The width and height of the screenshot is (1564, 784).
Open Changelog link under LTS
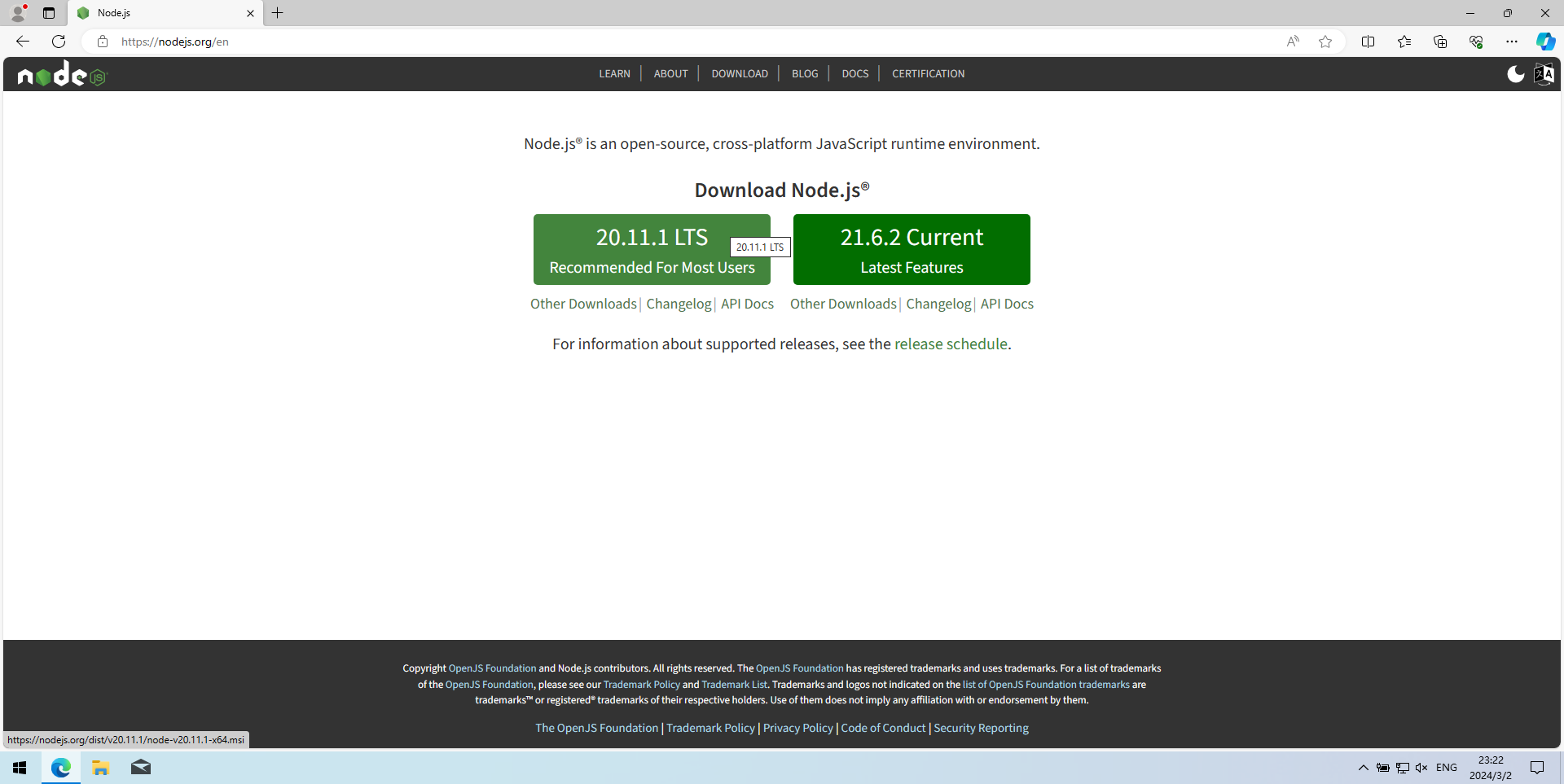[679, 304]
